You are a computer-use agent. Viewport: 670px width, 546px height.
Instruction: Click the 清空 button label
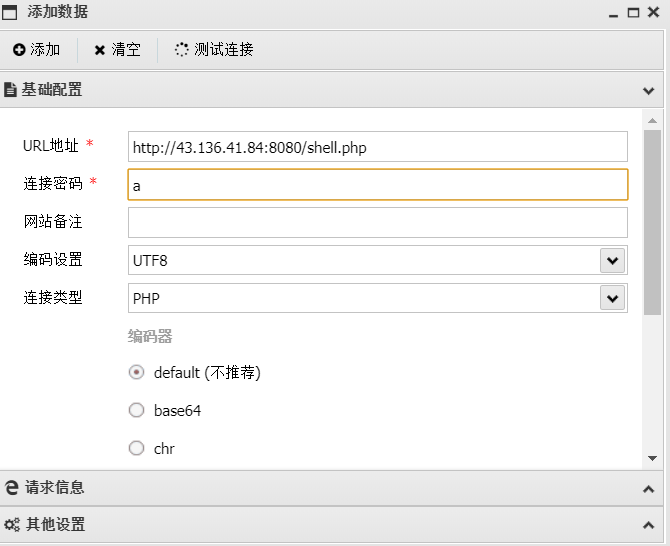126,50
